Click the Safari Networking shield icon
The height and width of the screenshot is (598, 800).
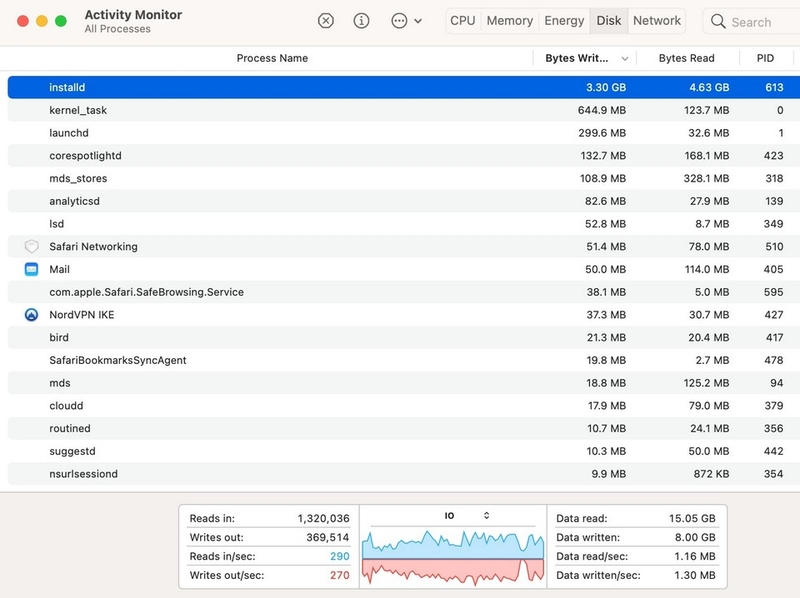pyautogui.click(x=32, y=246)
